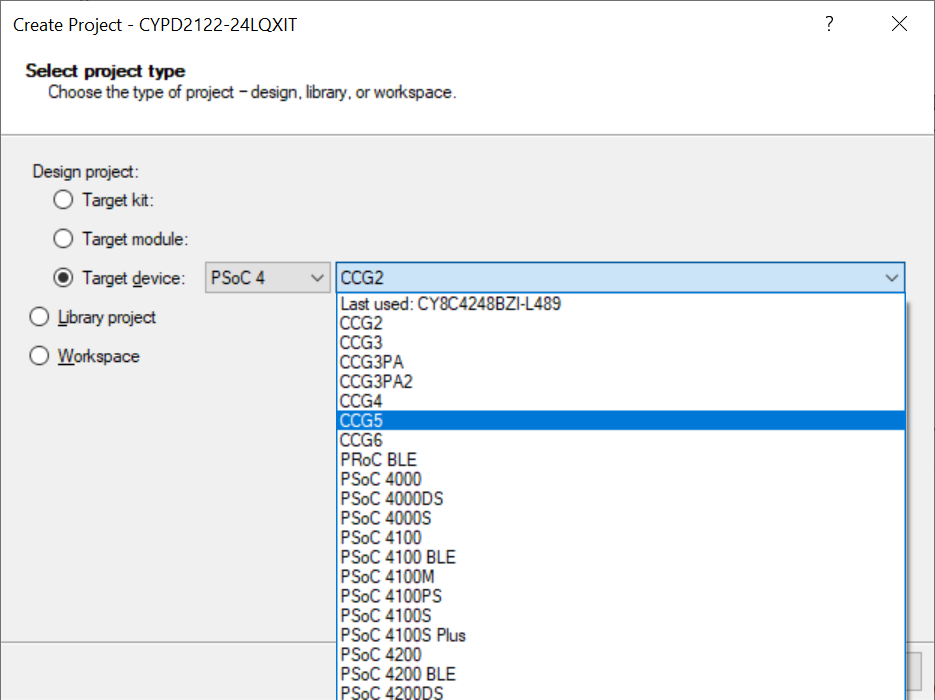Select CCG6 device

pyautogui.click(x=360, y=439)
